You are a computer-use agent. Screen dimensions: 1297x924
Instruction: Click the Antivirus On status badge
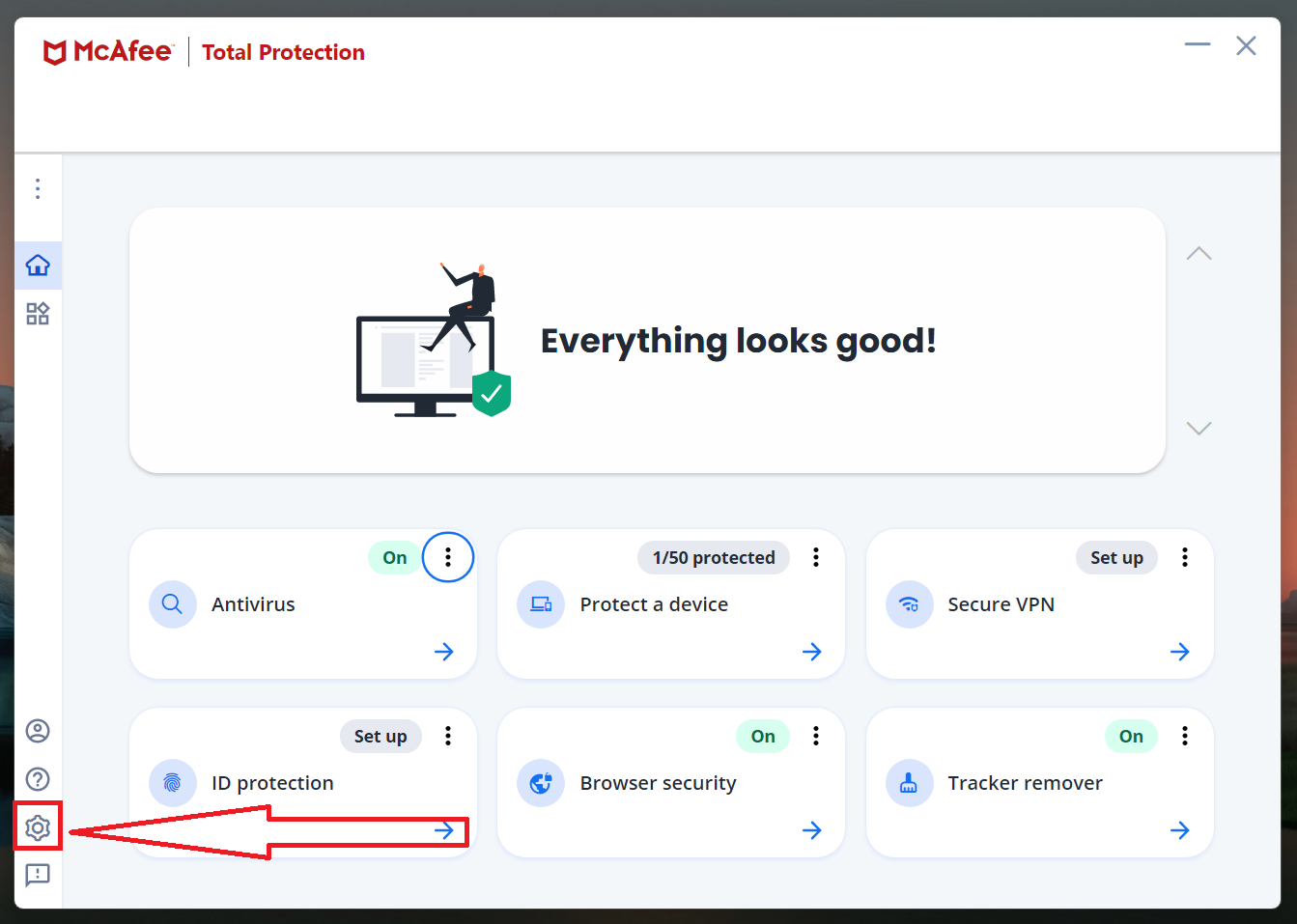pyautogui.click(x=395, y=558)
